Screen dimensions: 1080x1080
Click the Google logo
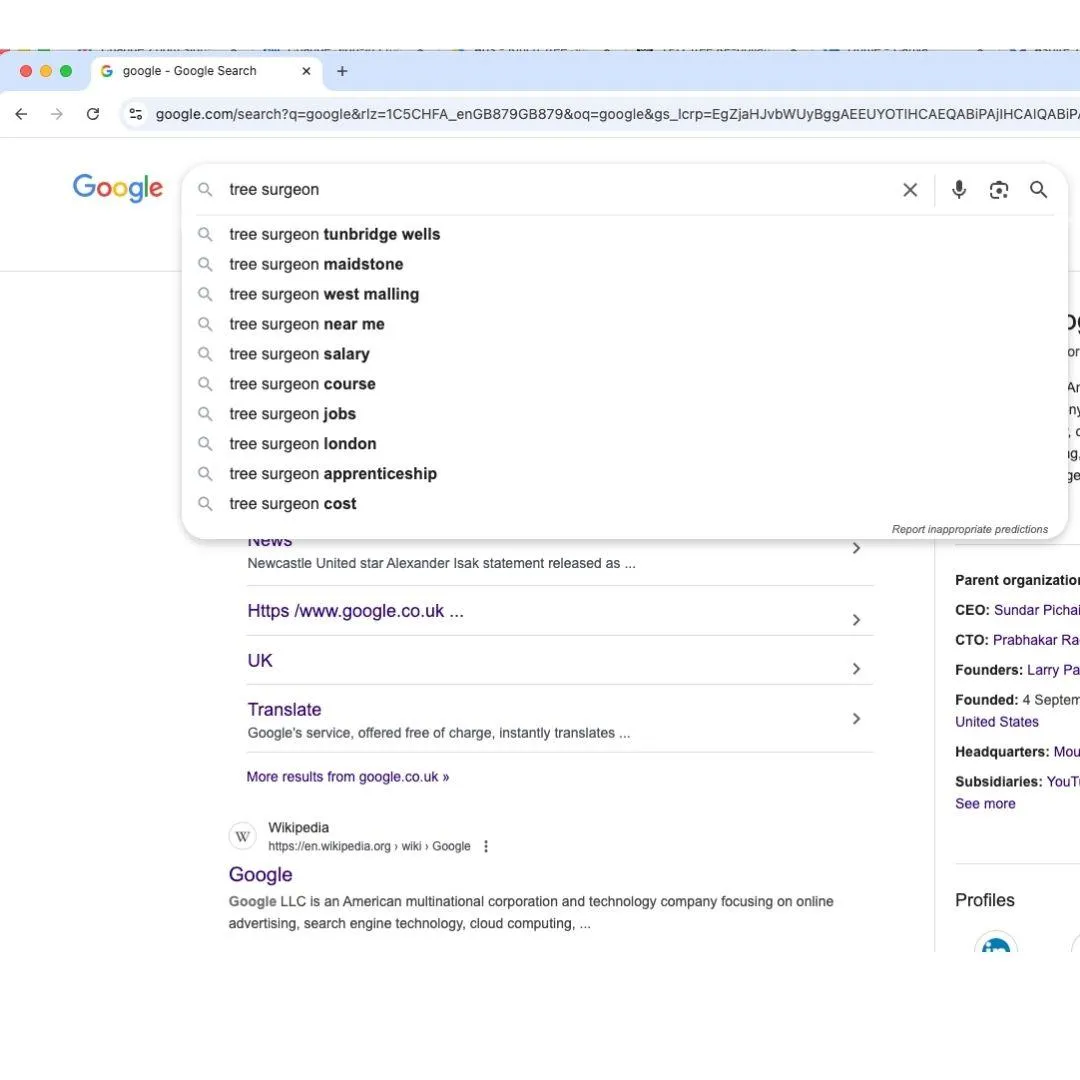pos(118,187)
